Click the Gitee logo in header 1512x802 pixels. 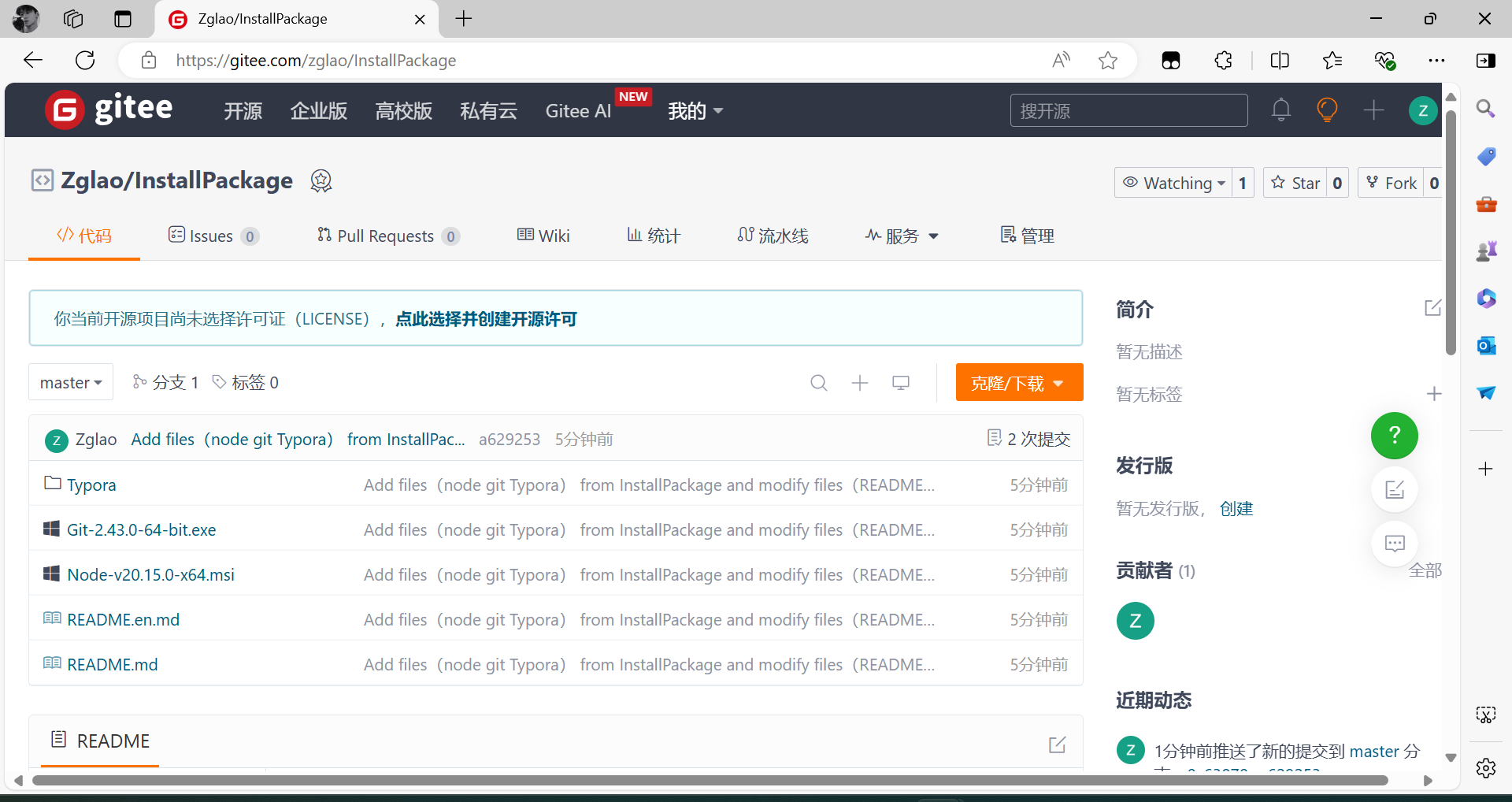tap(109, 110)
